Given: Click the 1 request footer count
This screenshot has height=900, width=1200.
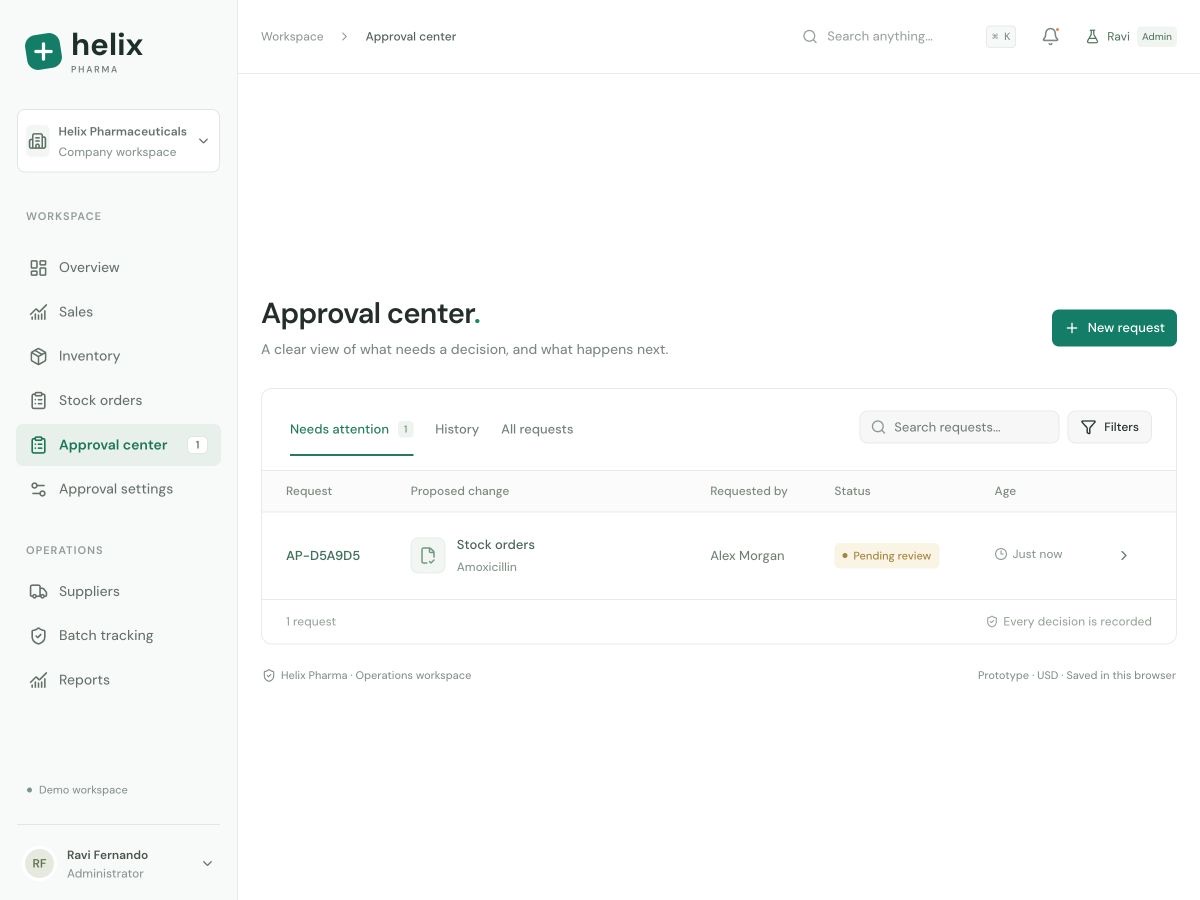Looking at the screenshot, I should (x=311, y=622).
